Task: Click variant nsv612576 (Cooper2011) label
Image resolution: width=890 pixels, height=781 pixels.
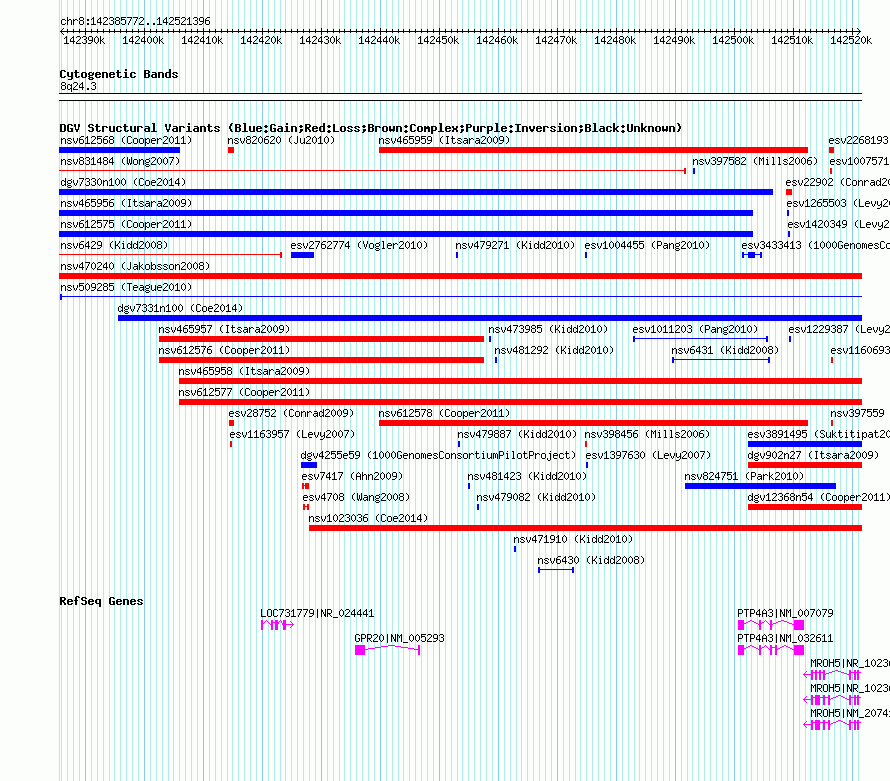Action: (224, 350)
